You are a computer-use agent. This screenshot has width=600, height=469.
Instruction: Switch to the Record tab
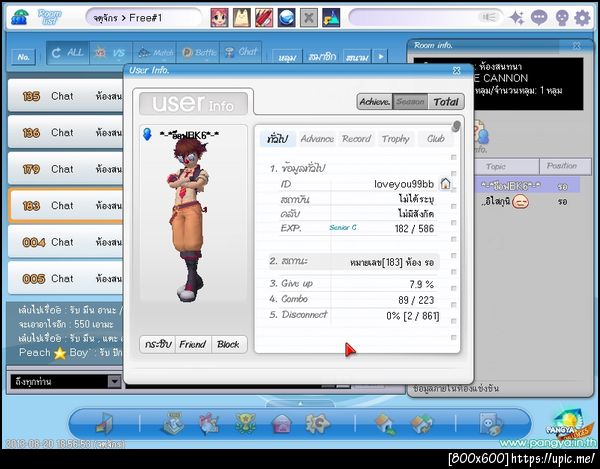click(356, 138)
